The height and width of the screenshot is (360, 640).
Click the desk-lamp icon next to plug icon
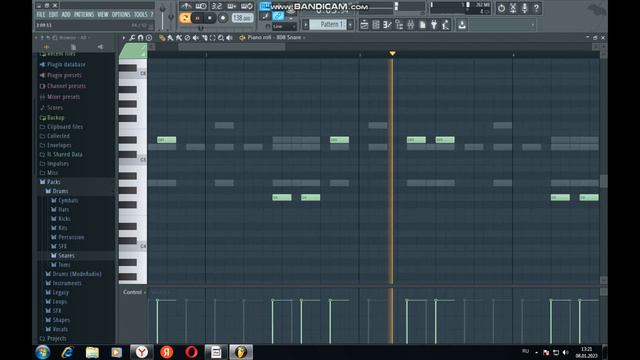(446, 25)
